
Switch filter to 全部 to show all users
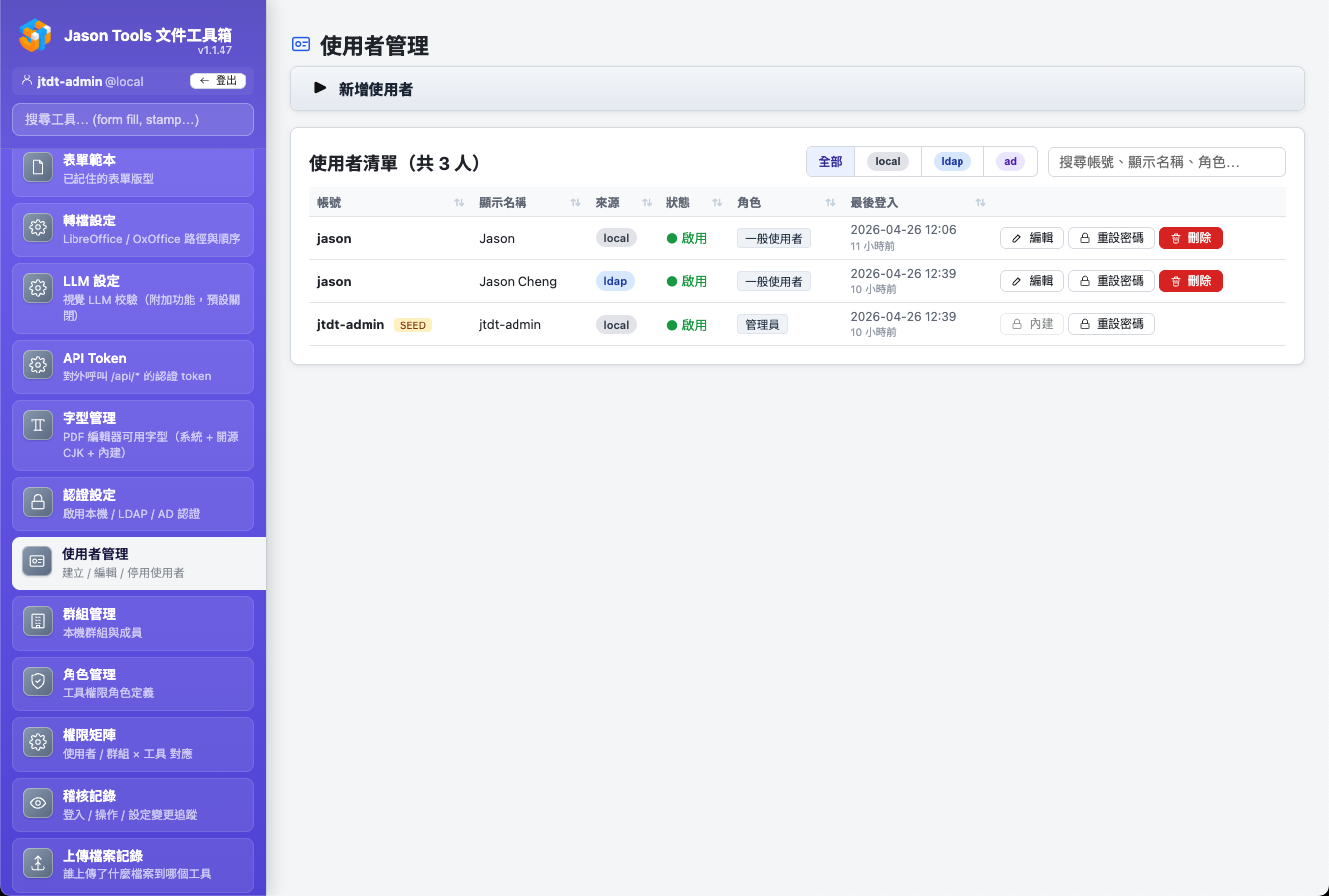[x=829, y=160]
